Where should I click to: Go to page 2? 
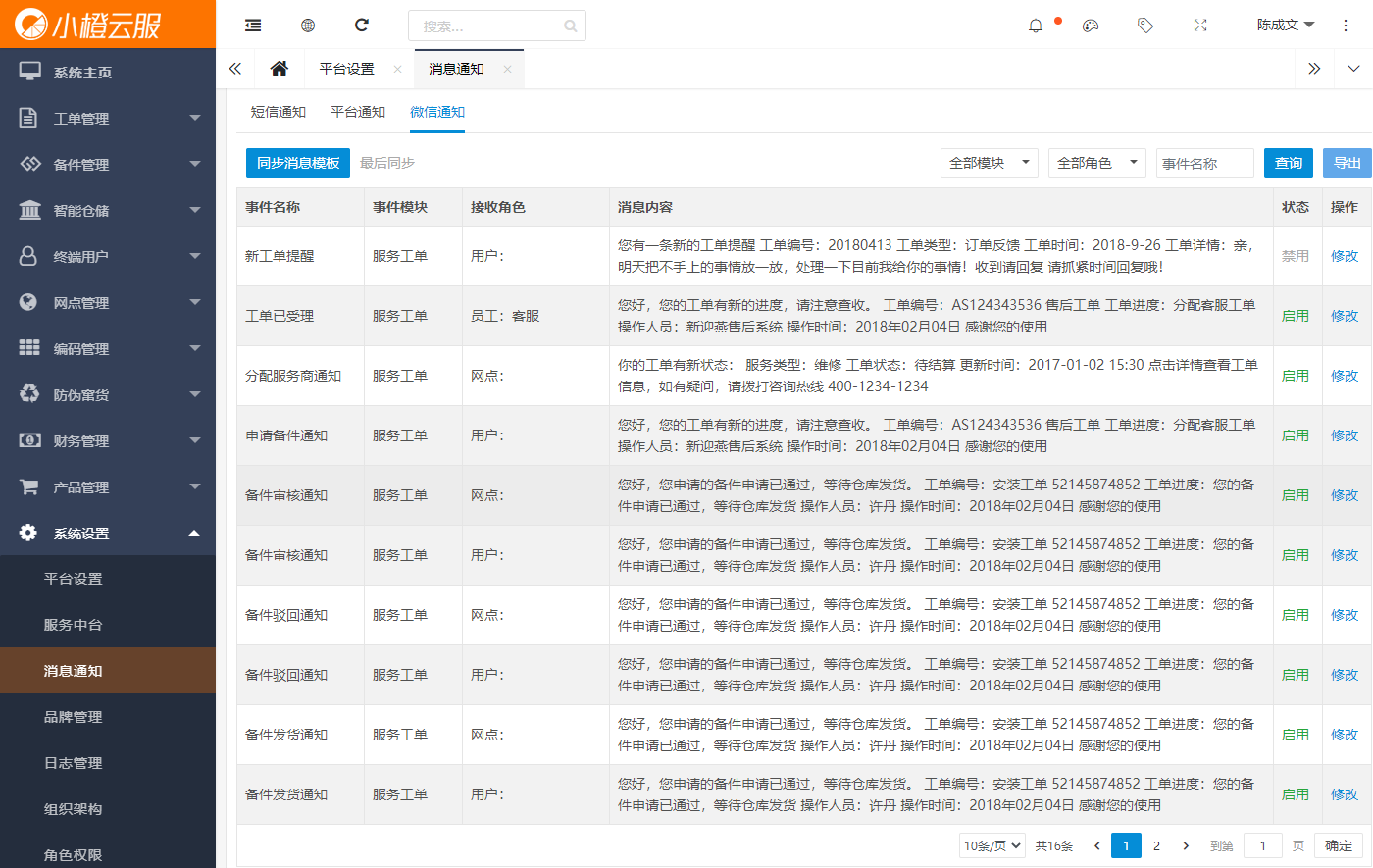pos(1156,845)
